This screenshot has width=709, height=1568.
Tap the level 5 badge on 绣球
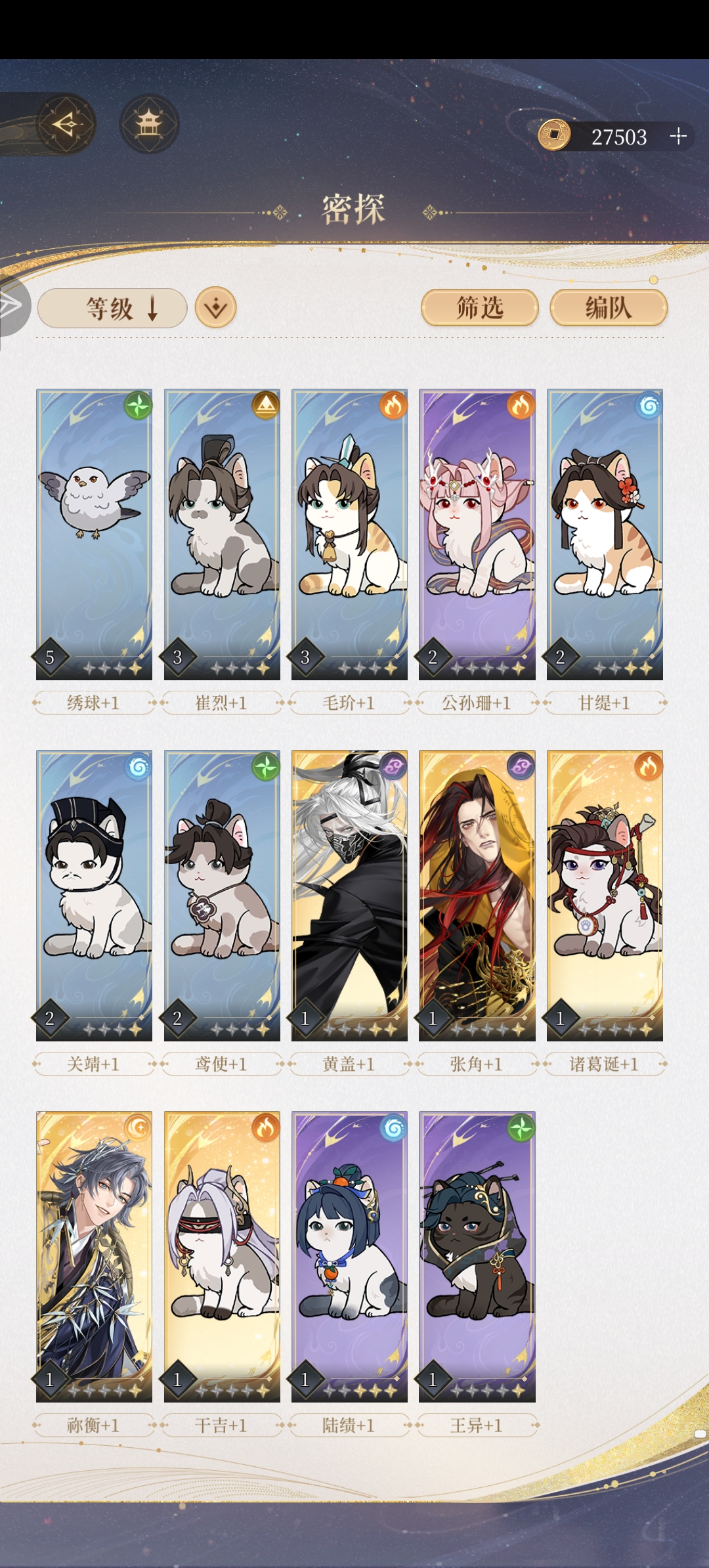50,657
